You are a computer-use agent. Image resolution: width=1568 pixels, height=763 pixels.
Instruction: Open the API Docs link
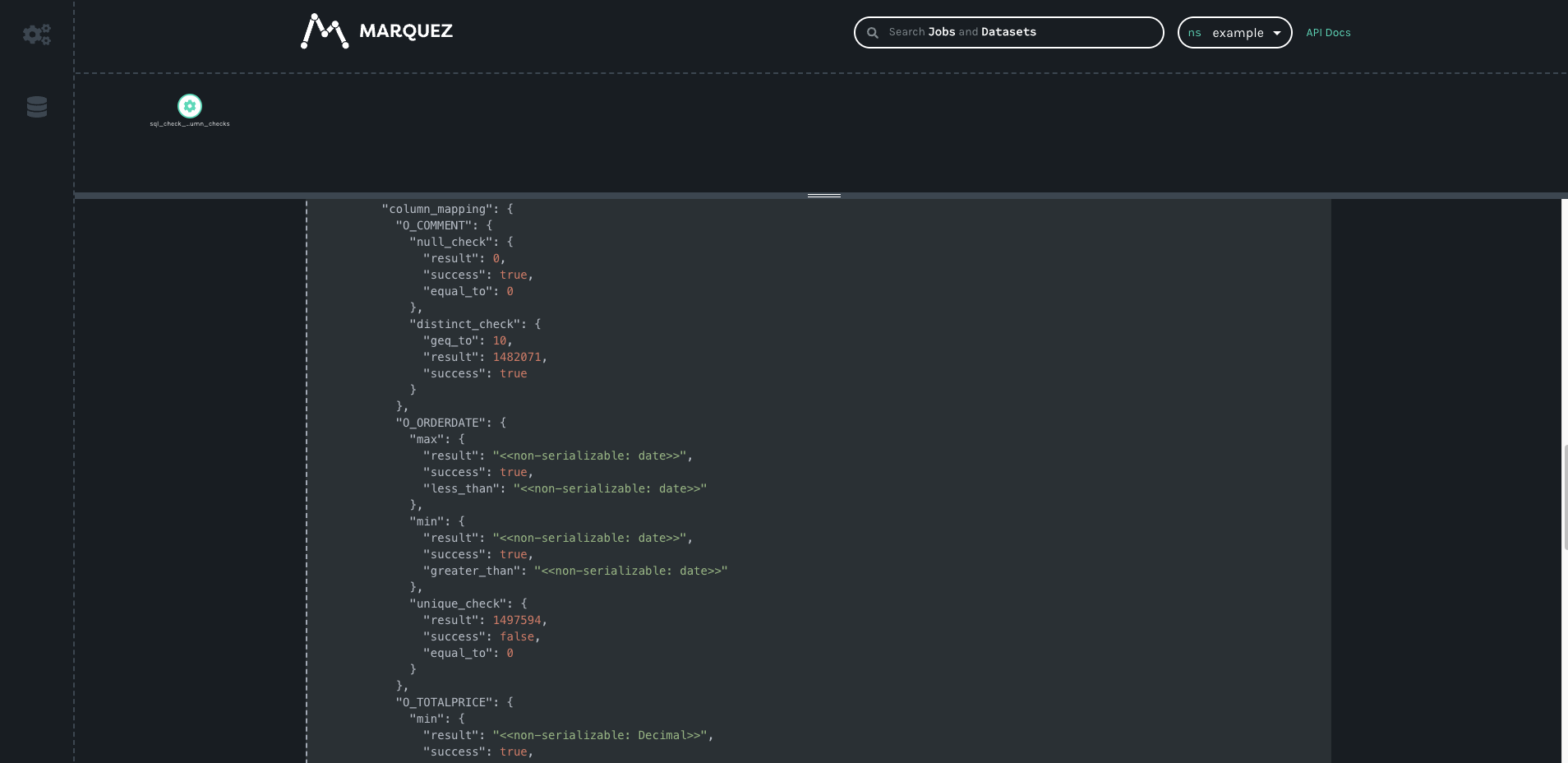(1328, 33)
